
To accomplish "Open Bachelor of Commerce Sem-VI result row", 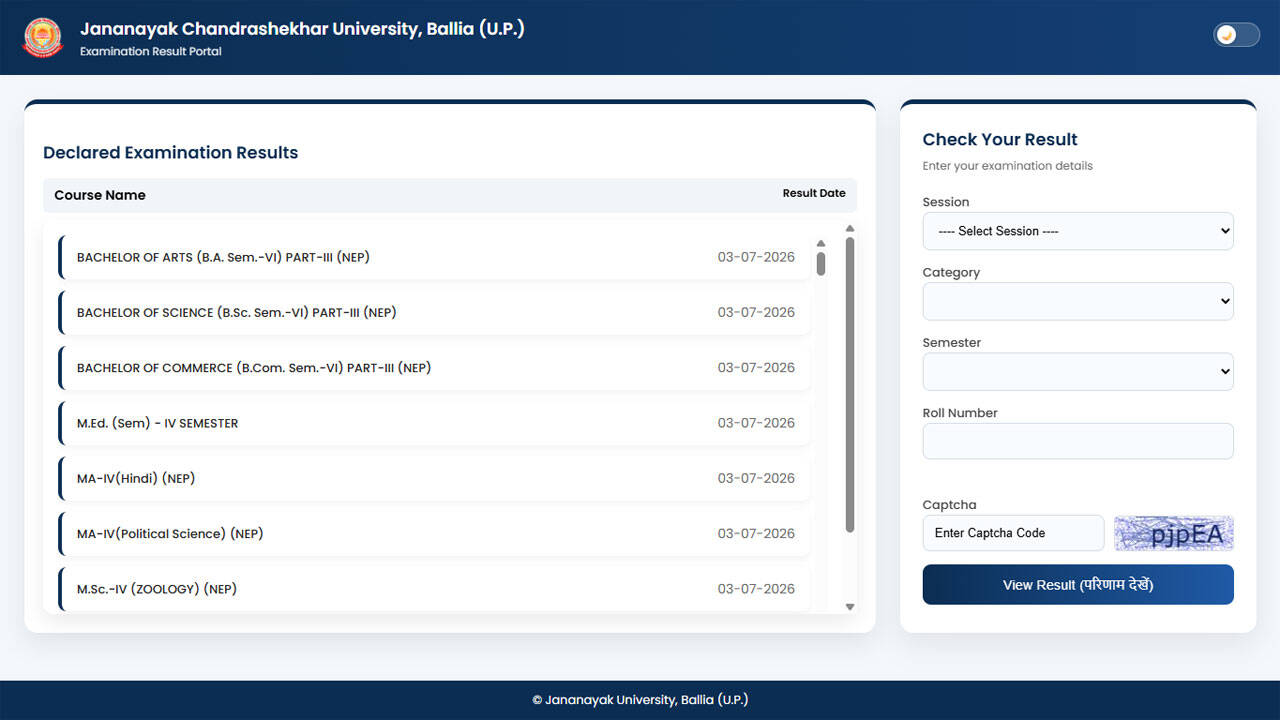I will point(434,368).
